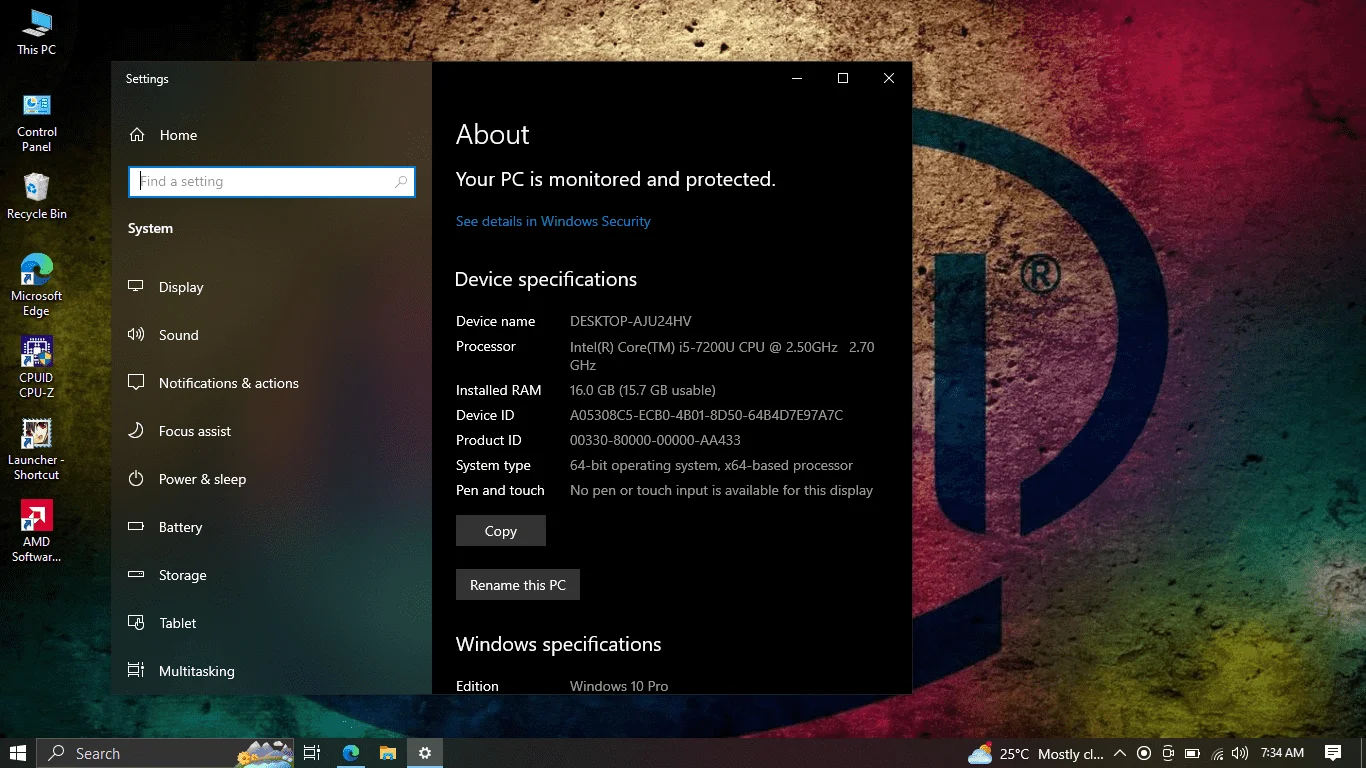
Task: Click the Rename this PC button
Action: 518,585
